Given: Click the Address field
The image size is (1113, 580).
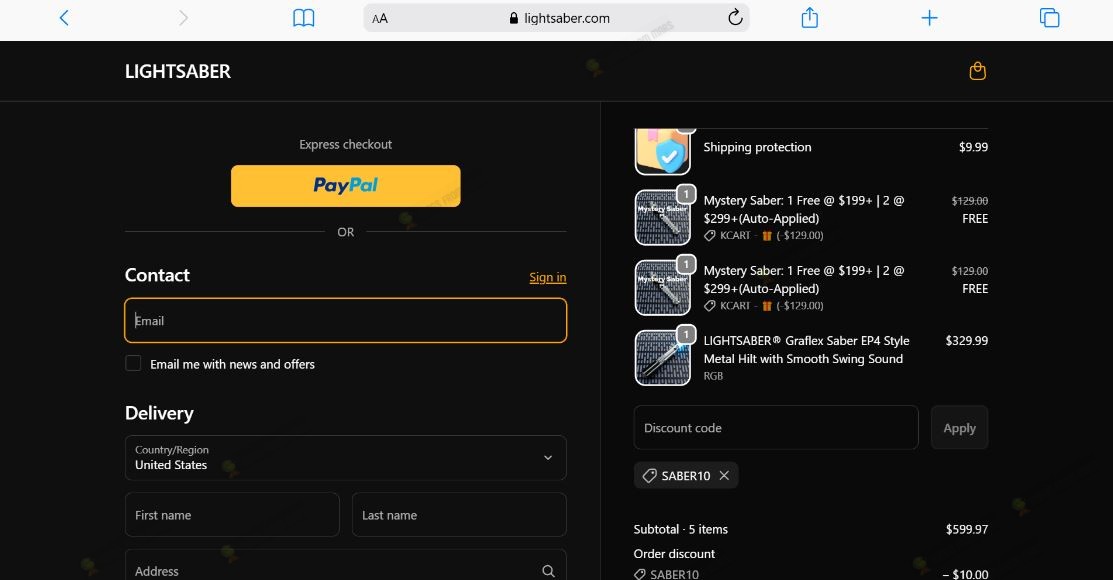Looking at the screenshot, I should (x=346, y=565).
